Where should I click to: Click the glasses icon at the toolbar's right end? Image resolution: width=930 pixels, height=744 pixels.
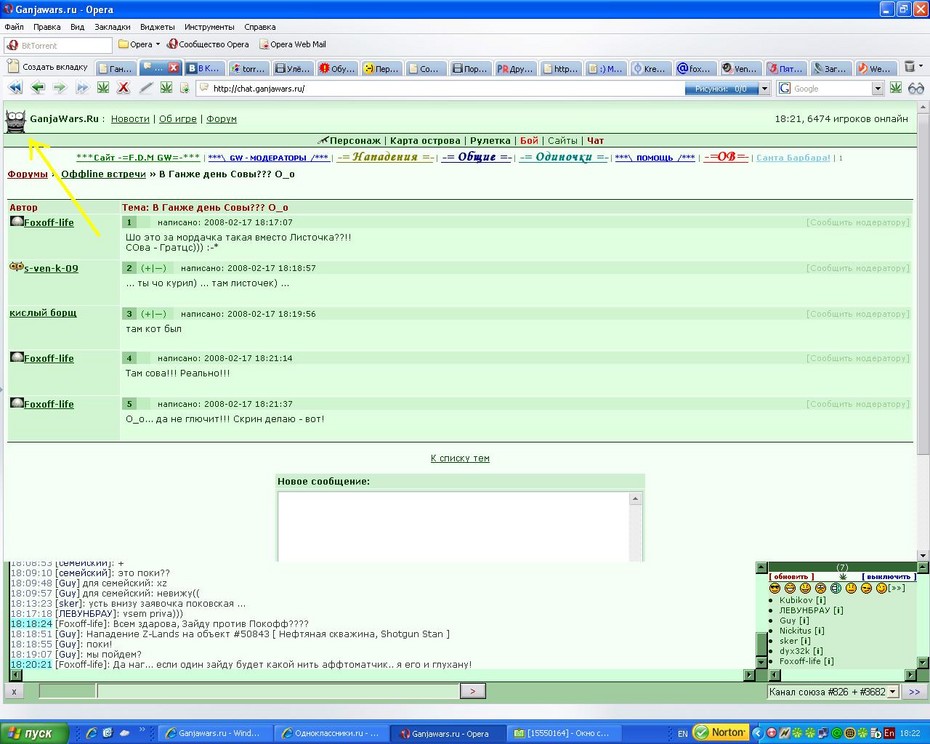coord(916,88)
